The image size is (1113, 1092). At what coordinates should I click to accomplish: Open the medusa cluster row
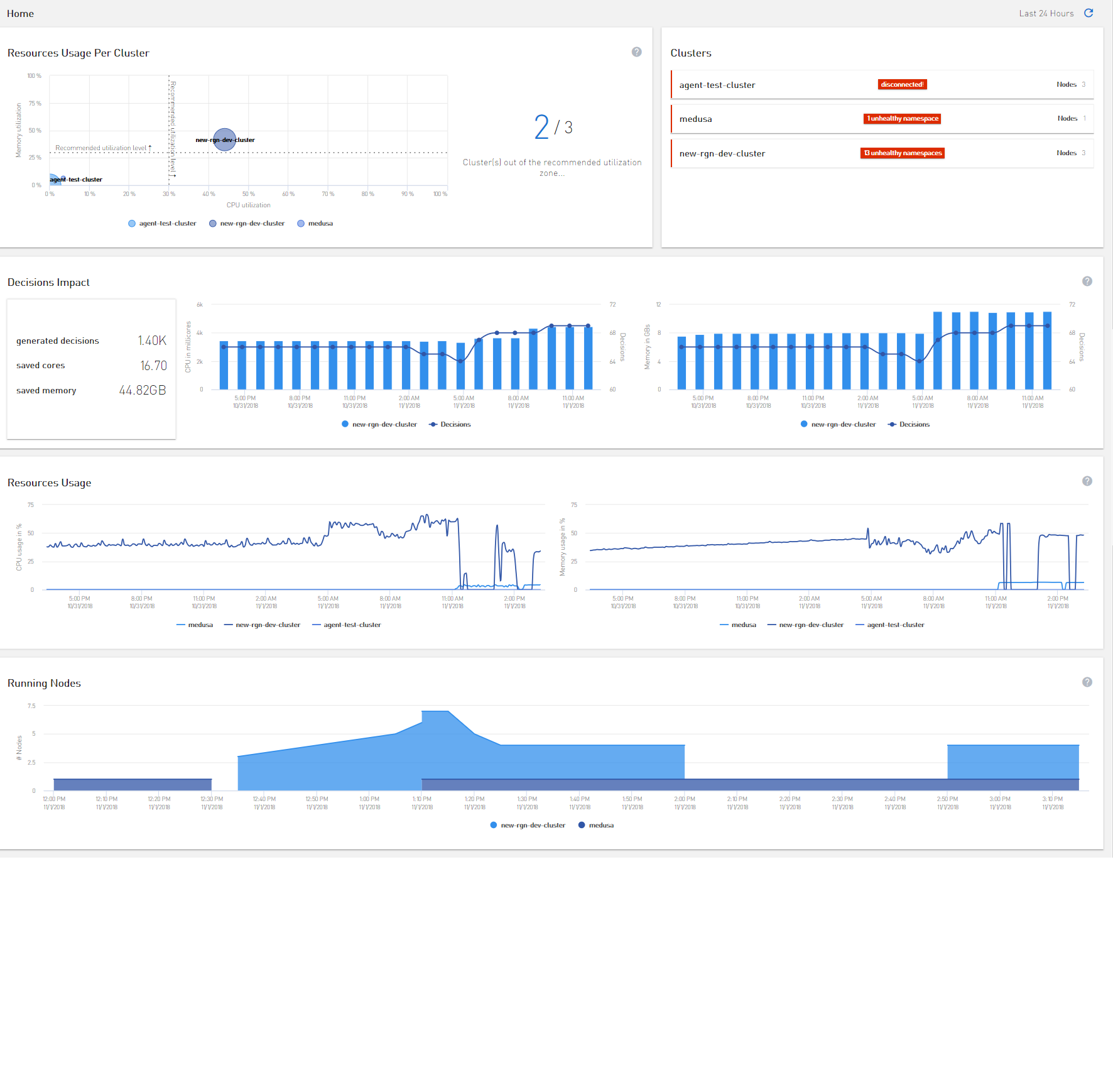[x=882, y=119]
